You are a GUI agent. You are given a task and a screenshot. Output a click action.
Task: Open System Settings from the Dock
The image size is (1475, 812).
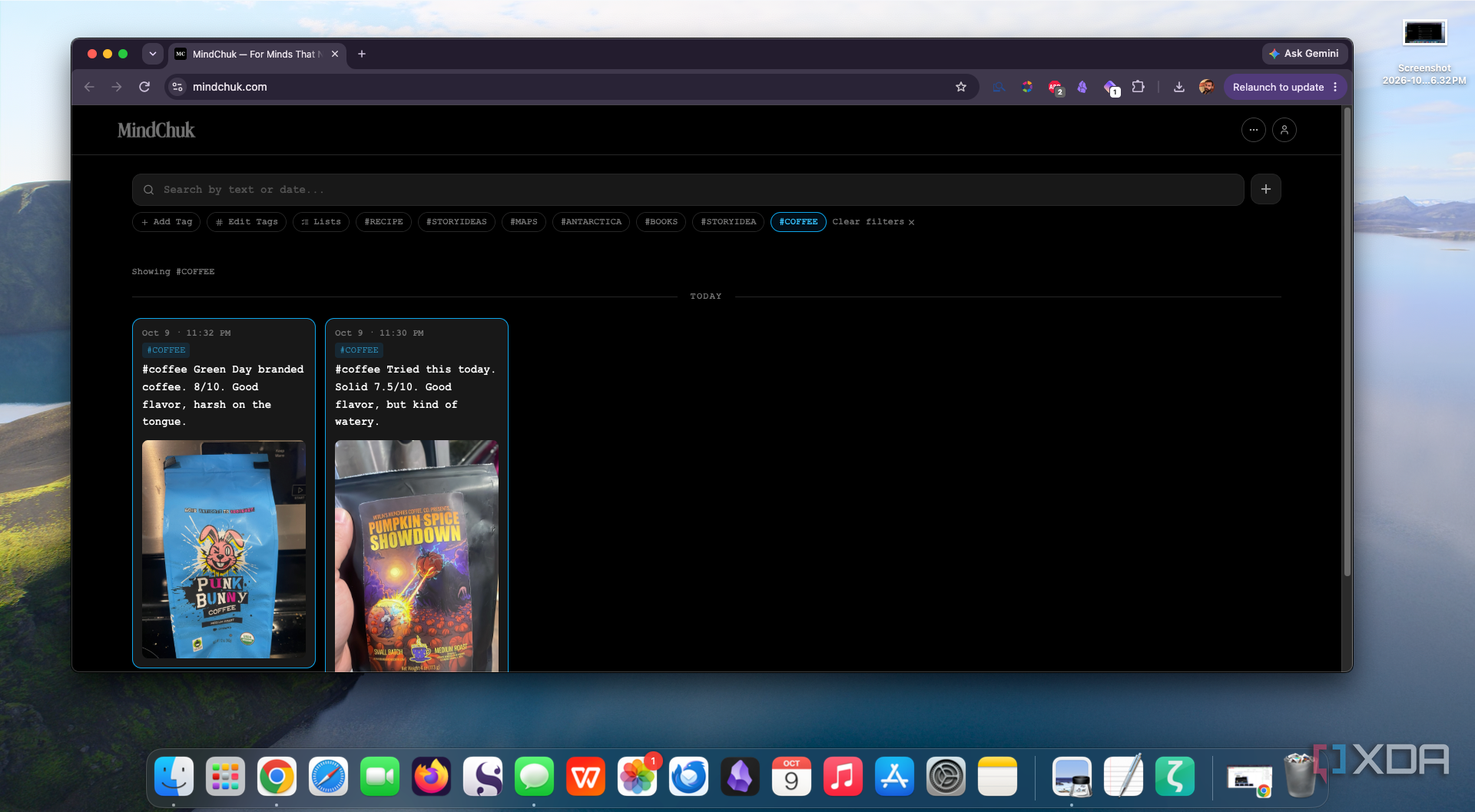click(x=946, y=777)
